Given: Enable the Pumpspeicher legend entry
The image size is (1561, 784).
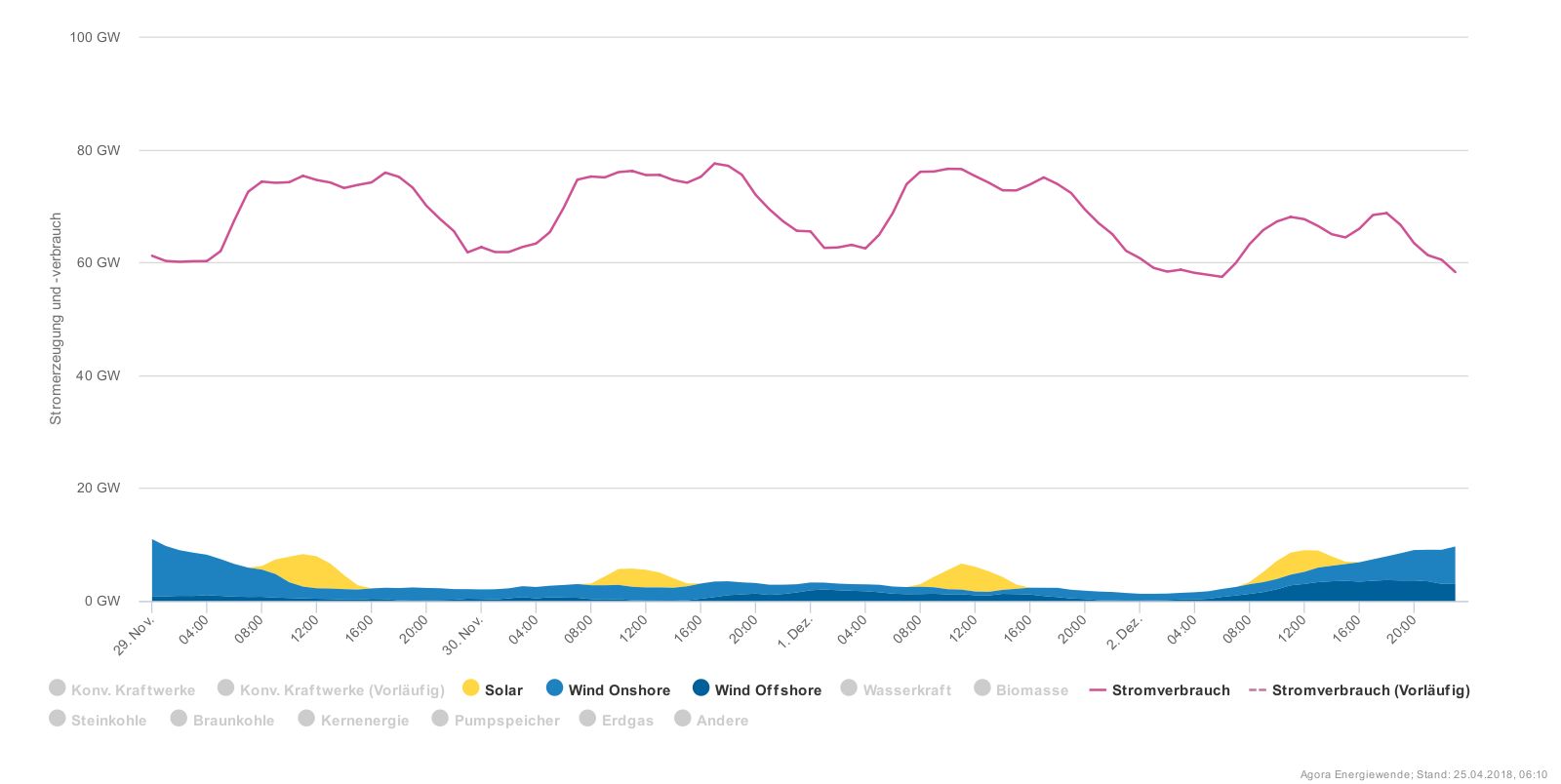Looking at the screenshot, I should pos(506,721).
